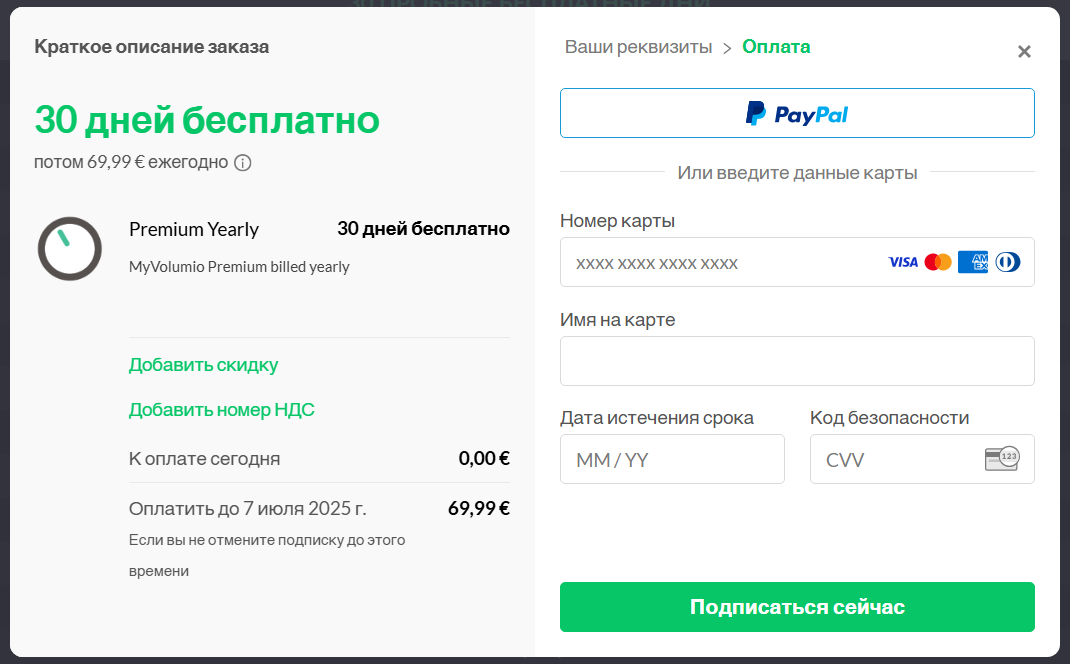The height and width of the screenshot is (664, 1070).
Task: Open the Добавить номер НДС link
Action: (222, 410)
